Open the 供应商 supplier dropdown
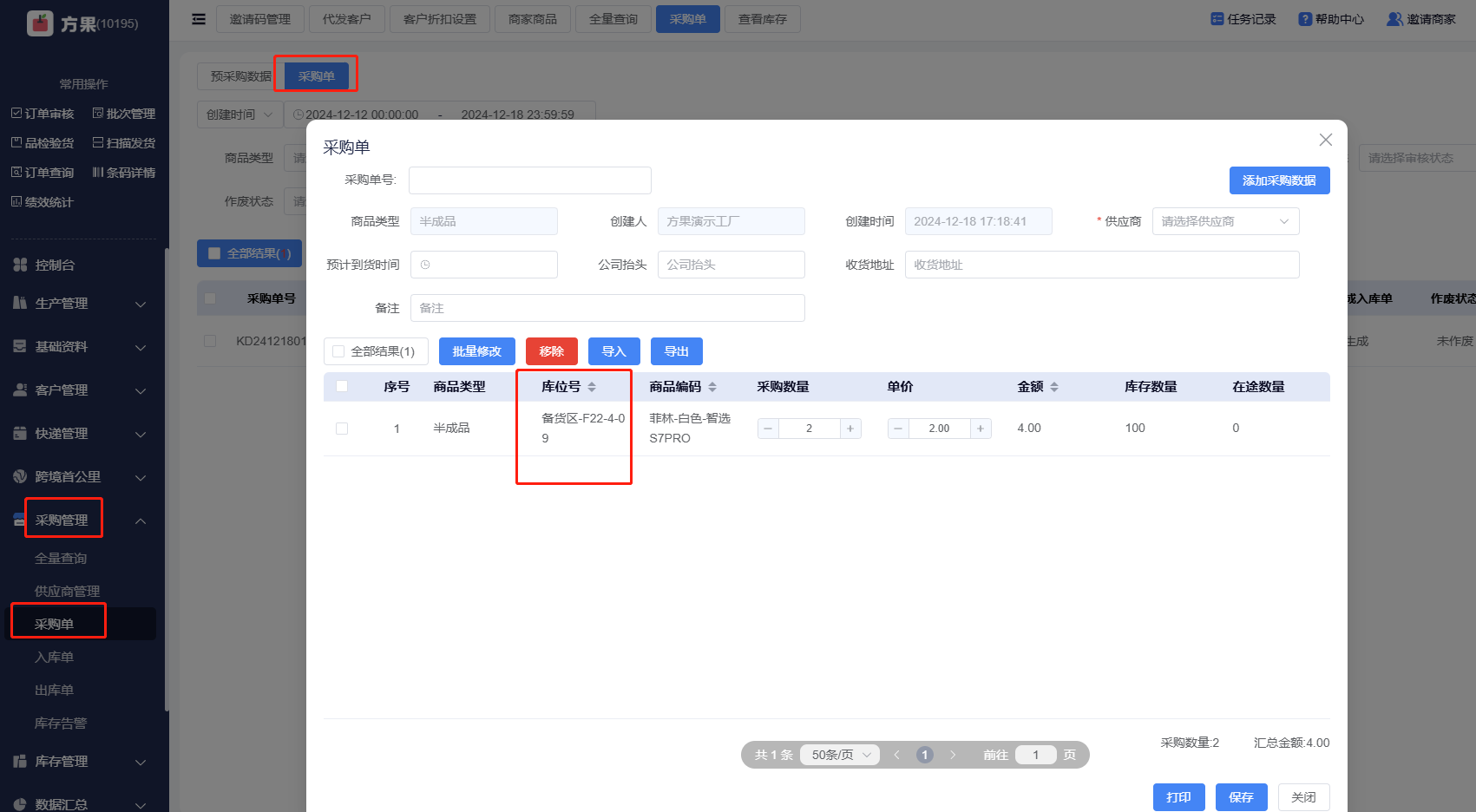The width and height of the screenshot is (1476, 812). pos(1224,221)
